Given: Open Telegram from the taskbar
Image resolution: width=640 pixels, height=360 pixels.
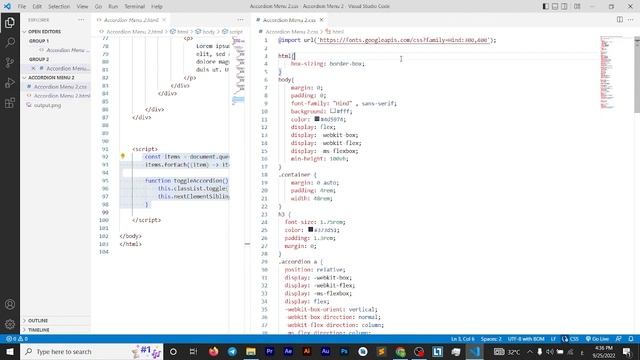Looking at the screenshot, I should tap(232, 351).
